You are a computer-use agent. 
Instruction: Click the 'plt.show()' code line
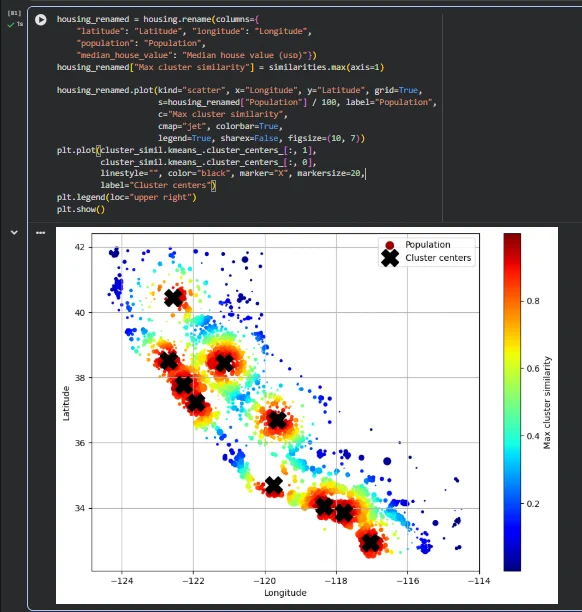click(81, 209)
